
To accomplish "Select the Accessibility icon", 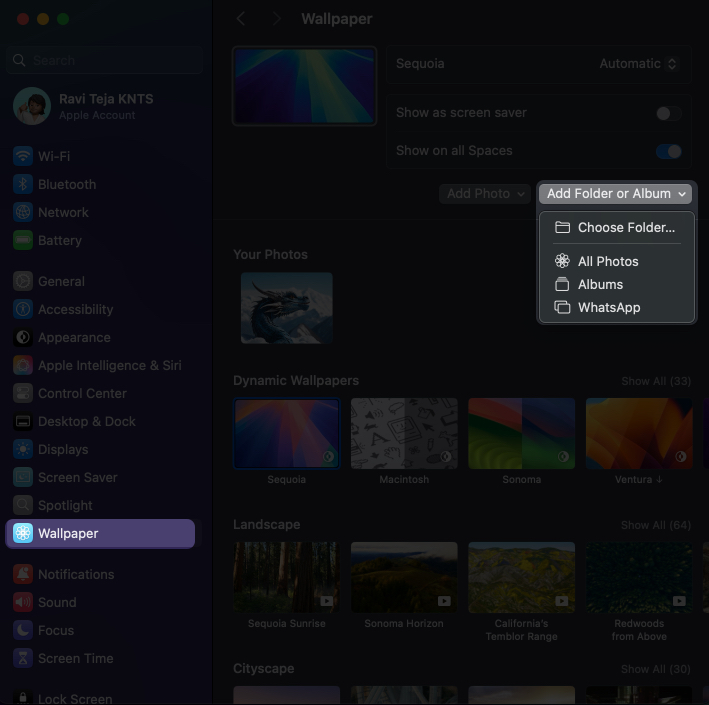I will [23, 309].
